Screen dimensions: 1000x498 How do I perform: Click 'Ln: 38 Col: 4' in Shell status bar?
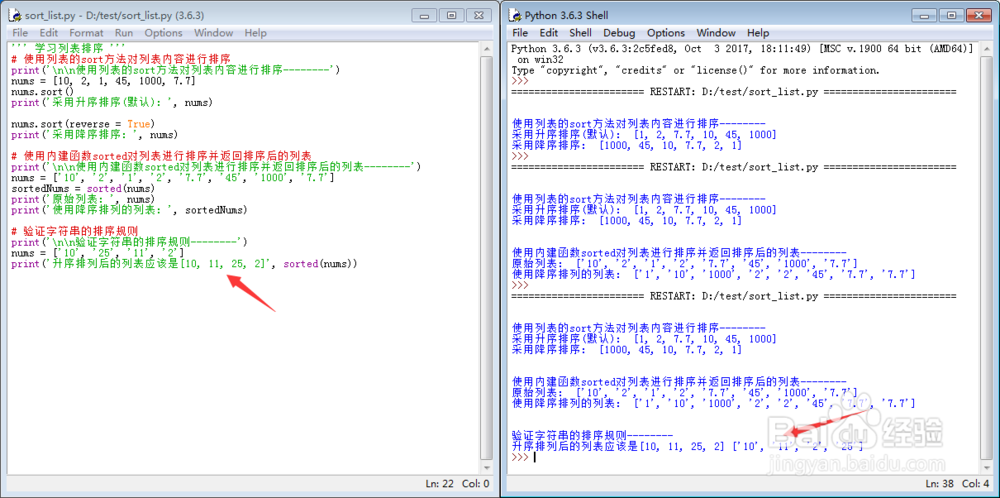click(957, 484)
